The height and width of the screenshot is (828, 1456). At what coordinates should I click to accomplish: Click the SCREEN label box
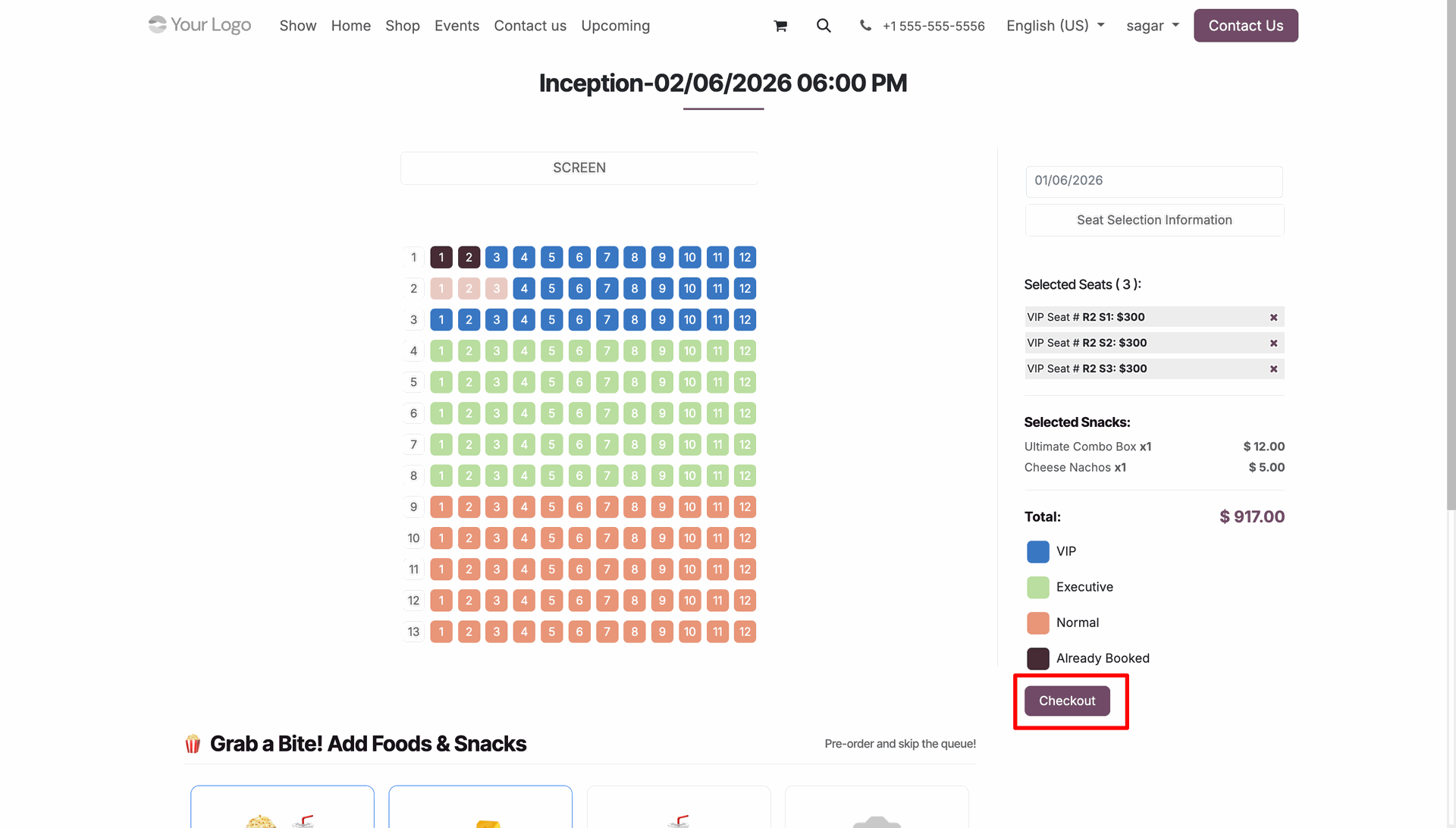coord(579,168)
